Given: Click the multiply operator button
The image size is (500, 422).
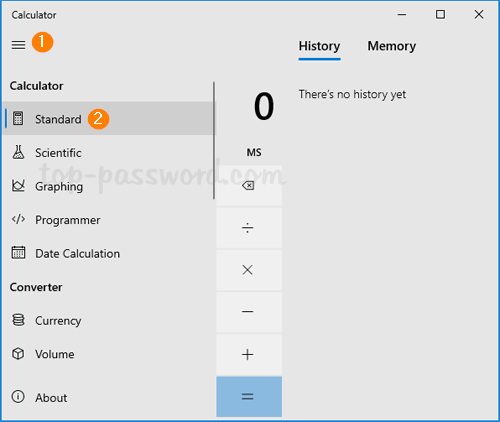Looking at the screenshot, I should click(x=249, y=270).
